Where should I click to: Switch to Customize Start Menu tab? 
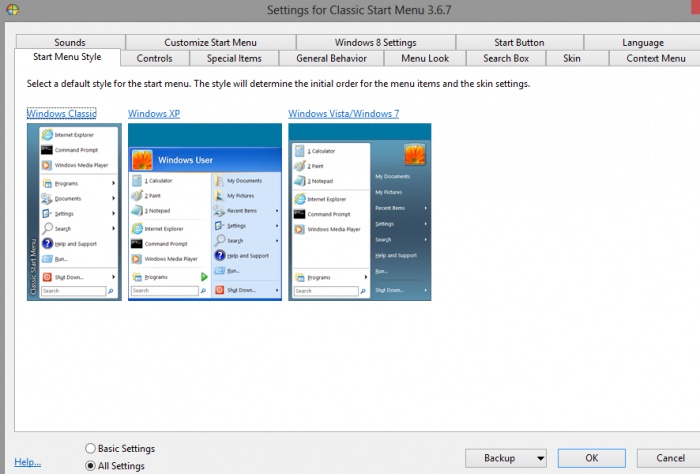pos(210,42)
